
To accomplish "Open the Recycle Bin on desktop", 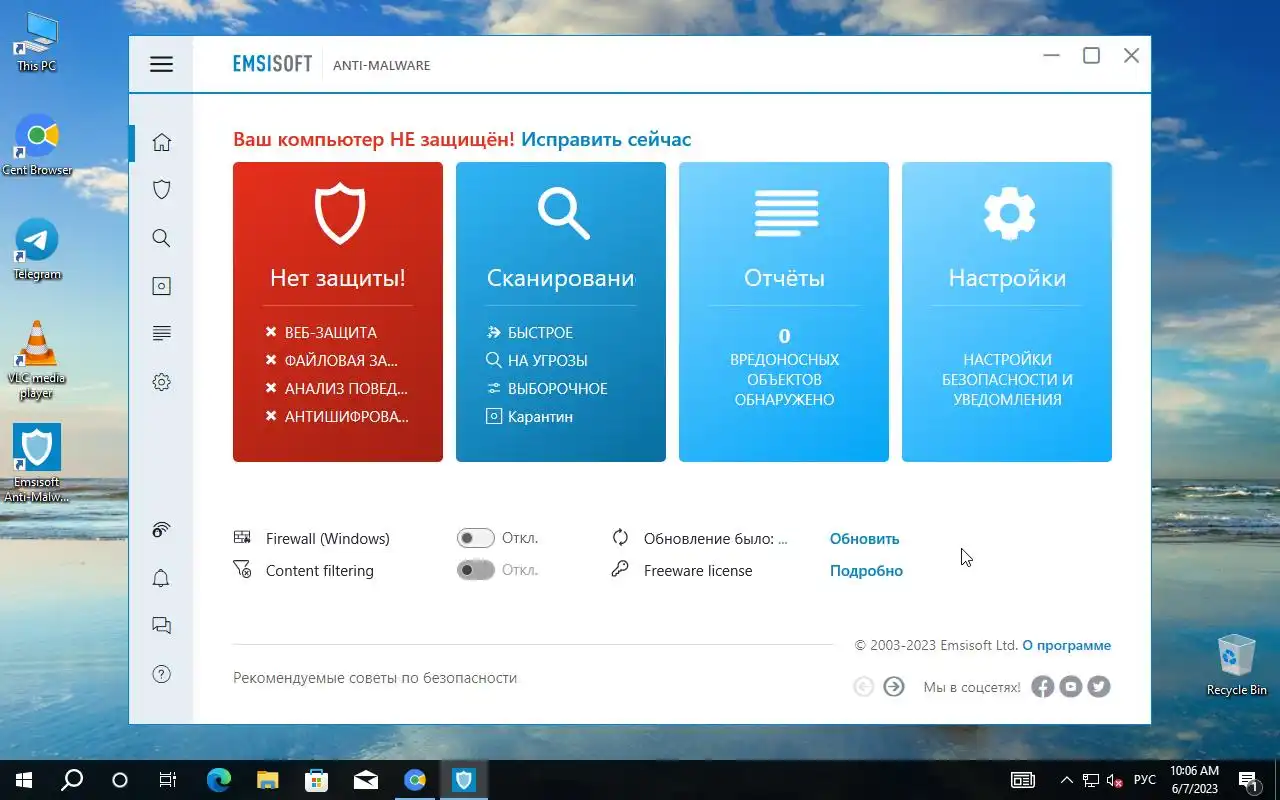I will point(1237,665).
